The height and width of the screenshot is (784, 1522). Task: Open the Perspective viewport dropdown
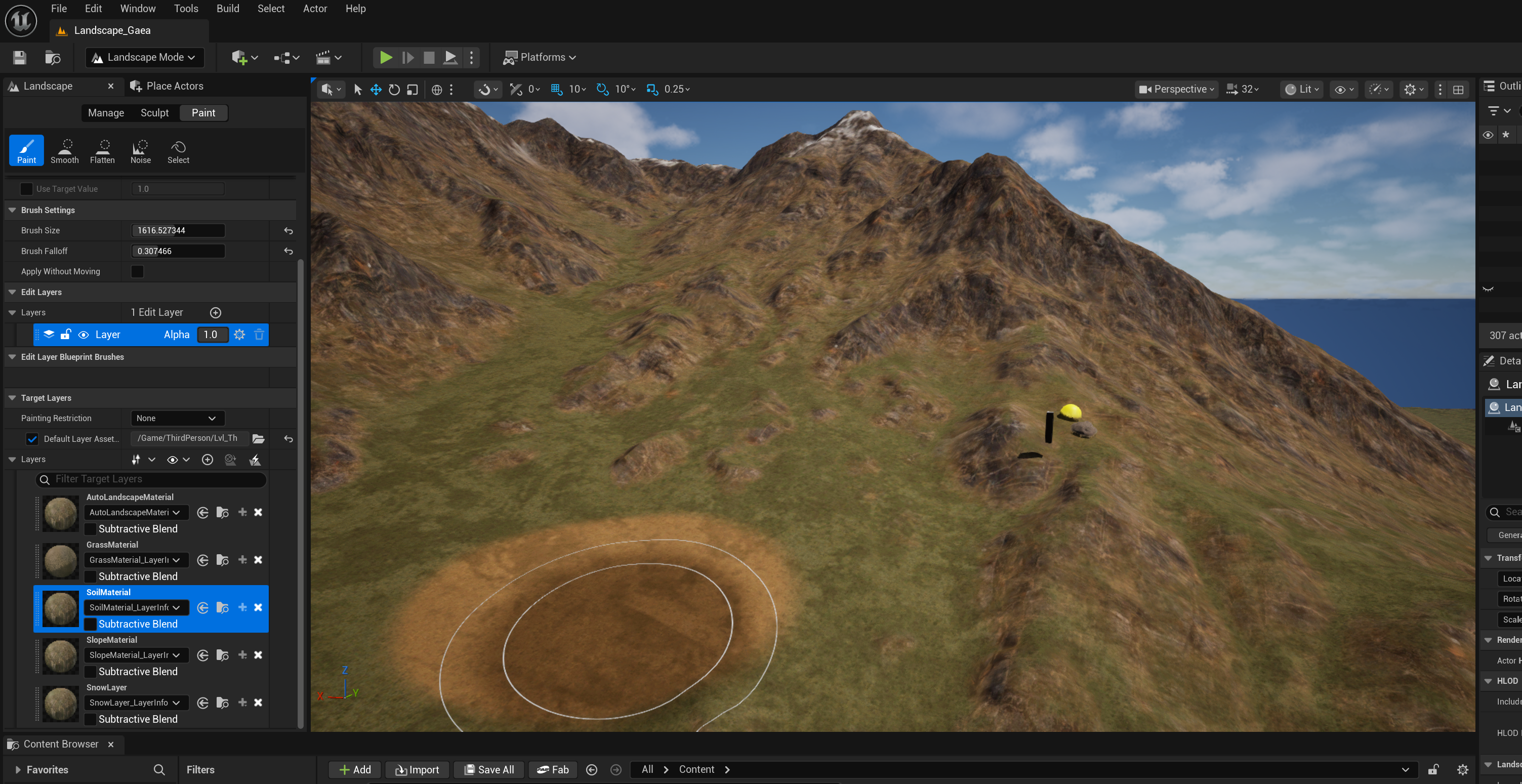coord(1176,89)
